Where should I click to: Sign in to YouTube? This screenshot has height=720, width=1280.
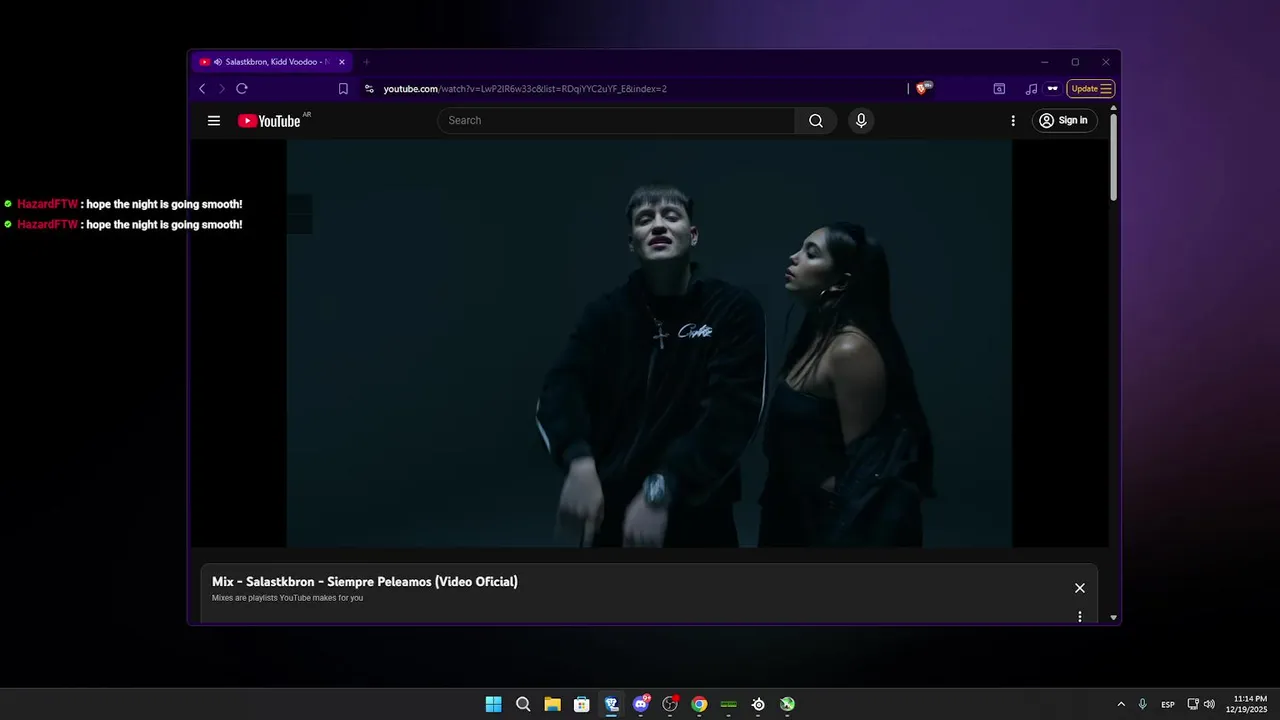pos(1065,121)
